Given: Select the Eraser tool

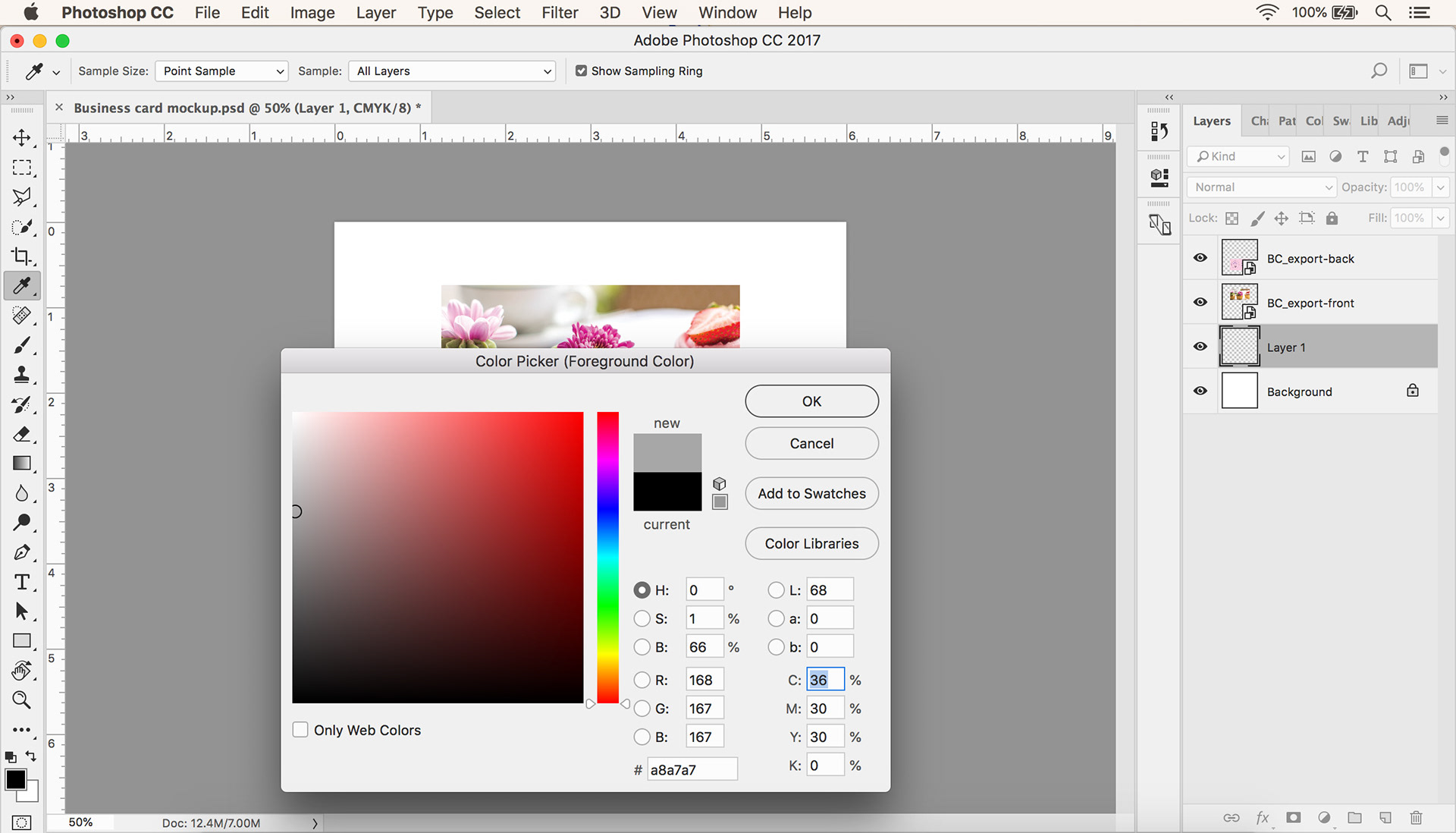Looking at the screenshot, I should point(22,434).
